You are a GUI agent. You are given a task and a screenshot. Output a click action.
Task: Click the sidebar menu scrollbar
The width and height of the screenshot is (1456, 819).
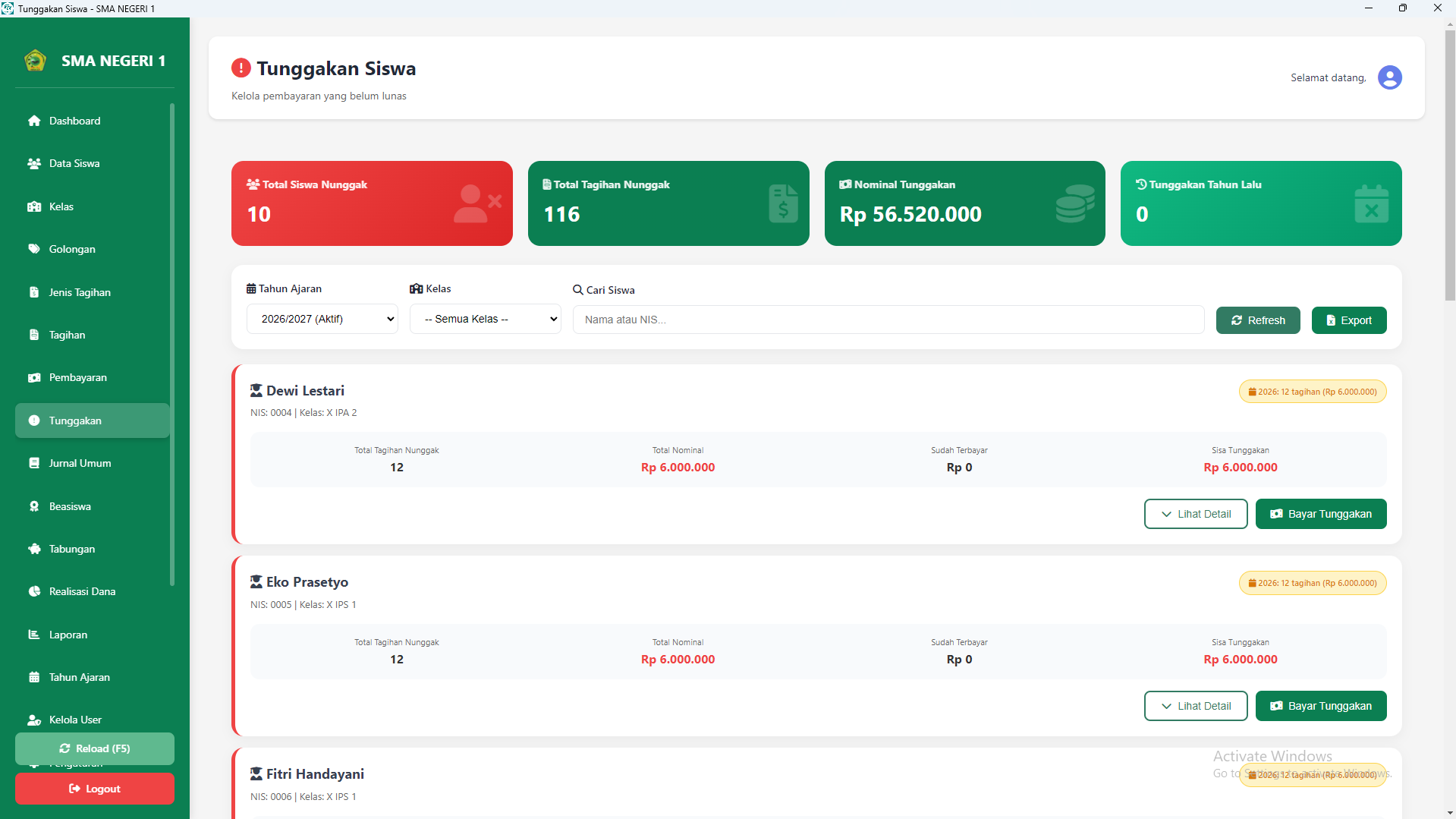[172, 344]
